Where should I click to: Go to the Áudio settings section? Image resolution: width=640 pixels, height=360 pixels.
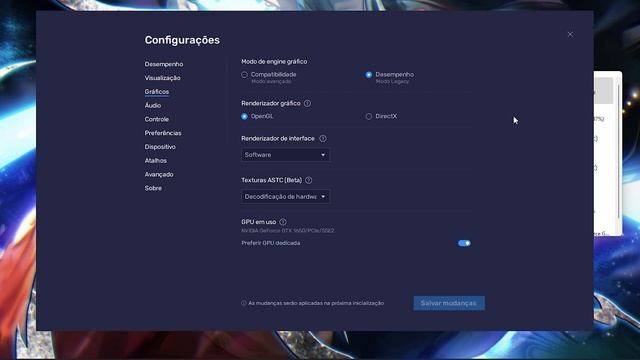coord(153,105)
